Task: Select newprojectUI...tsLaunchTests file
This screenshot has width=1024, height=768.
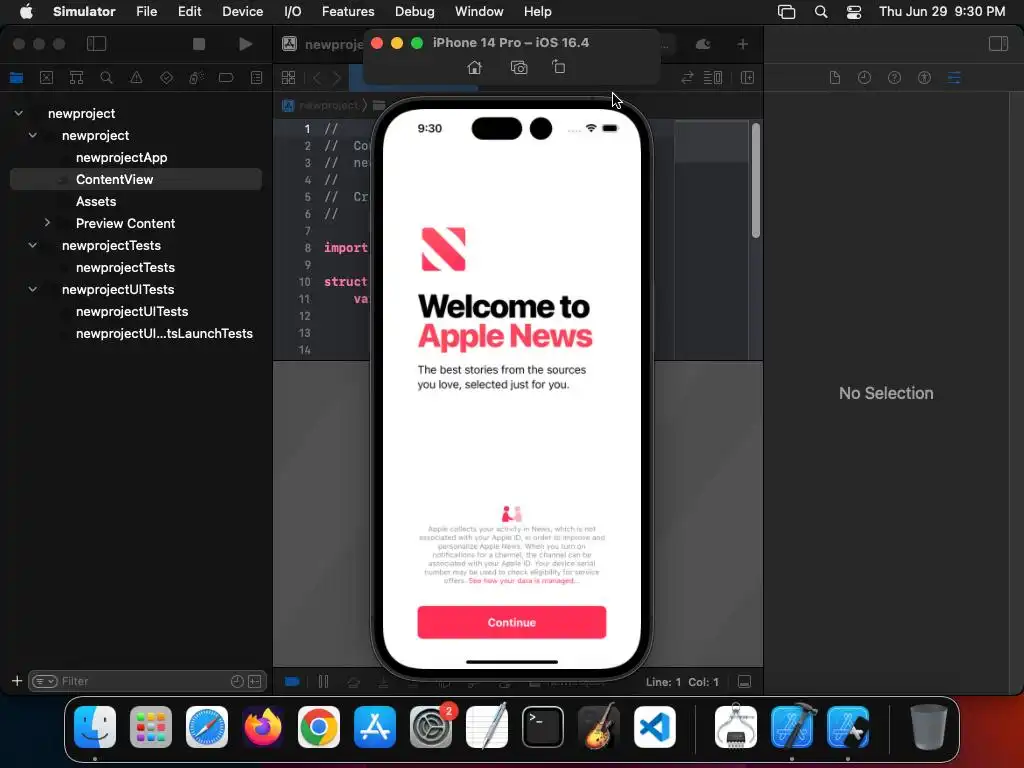Action: tap(164, 333)
